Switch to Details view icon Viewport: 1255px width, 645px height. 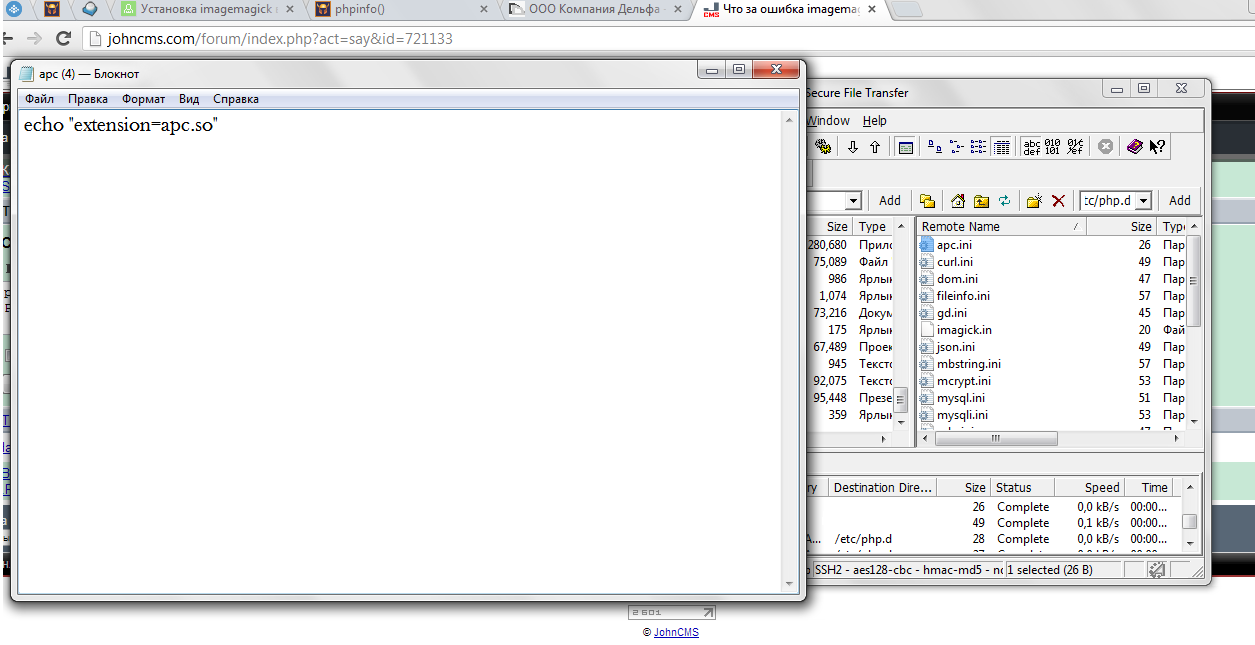(x=1001, y=147)
